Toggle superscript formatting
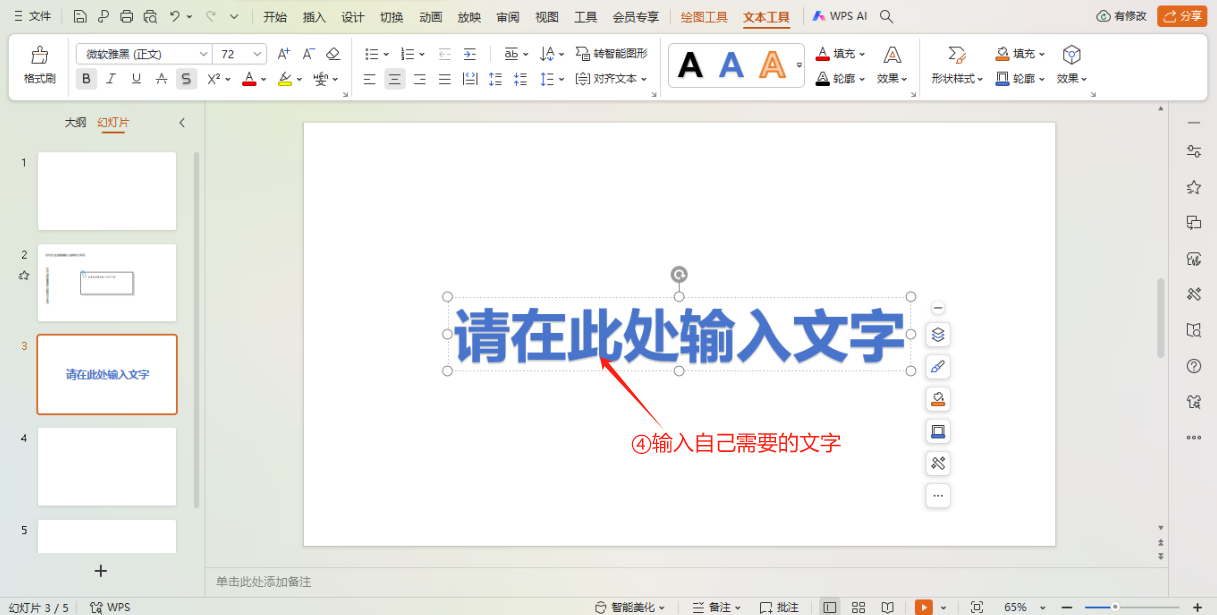 [214, 79]
